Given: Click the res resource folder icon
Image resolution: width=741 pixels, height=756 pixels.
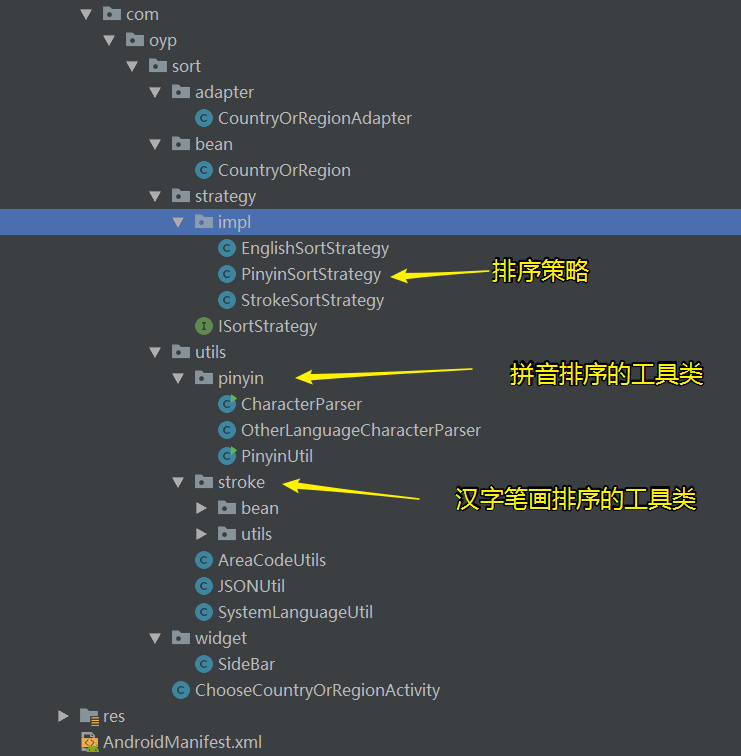Looking at the screenshot, I should click(x=90, y=716).
